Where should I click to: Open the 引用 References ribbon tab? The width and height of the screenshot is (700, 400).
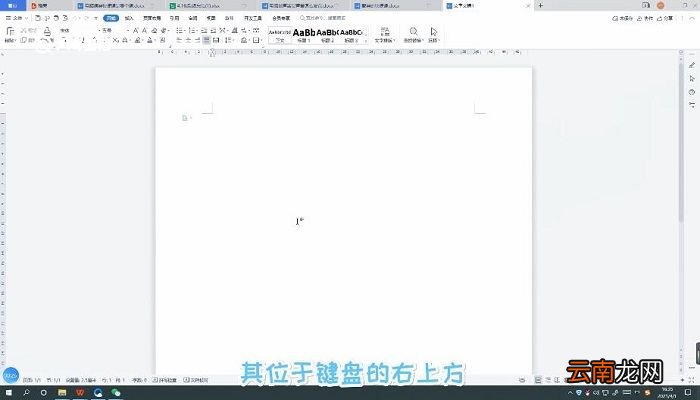[x=175, y=18]
